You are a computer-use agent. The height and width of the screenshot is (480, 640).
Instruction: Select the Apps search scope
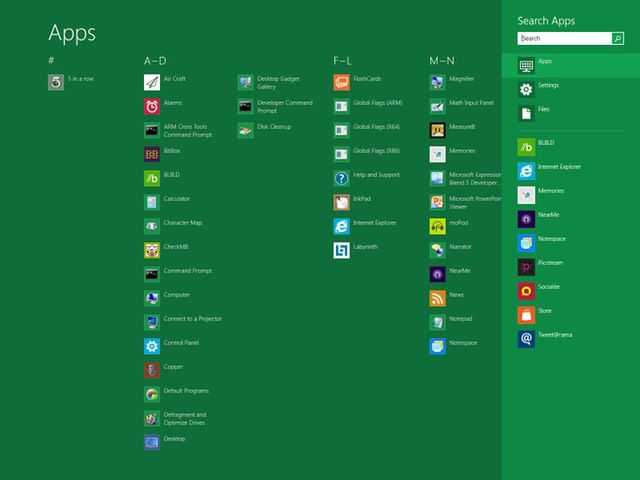point(571,65)
